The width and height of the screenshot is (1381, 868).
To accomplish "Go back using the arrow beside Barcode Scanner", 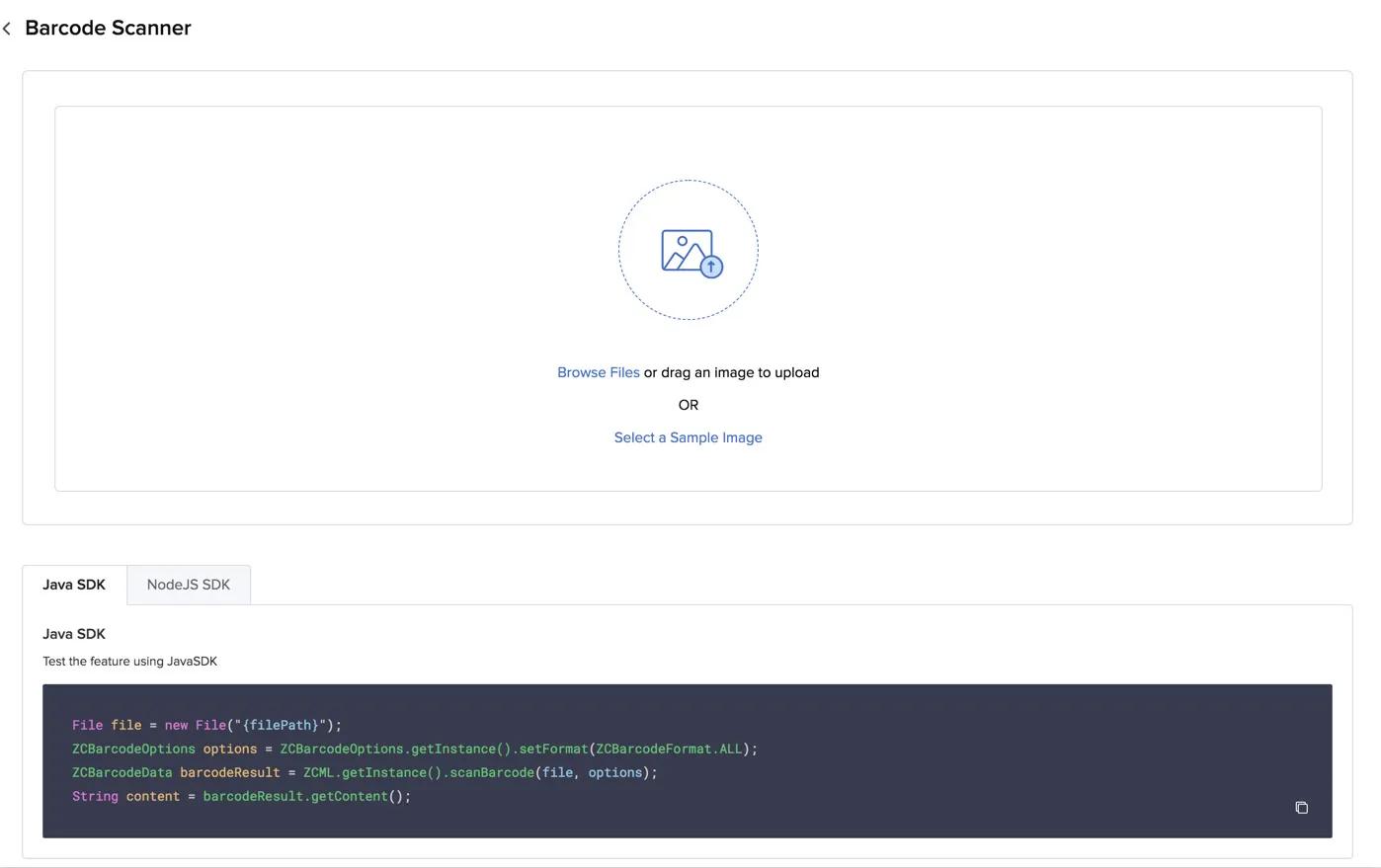I will click(x=7, y=29).
